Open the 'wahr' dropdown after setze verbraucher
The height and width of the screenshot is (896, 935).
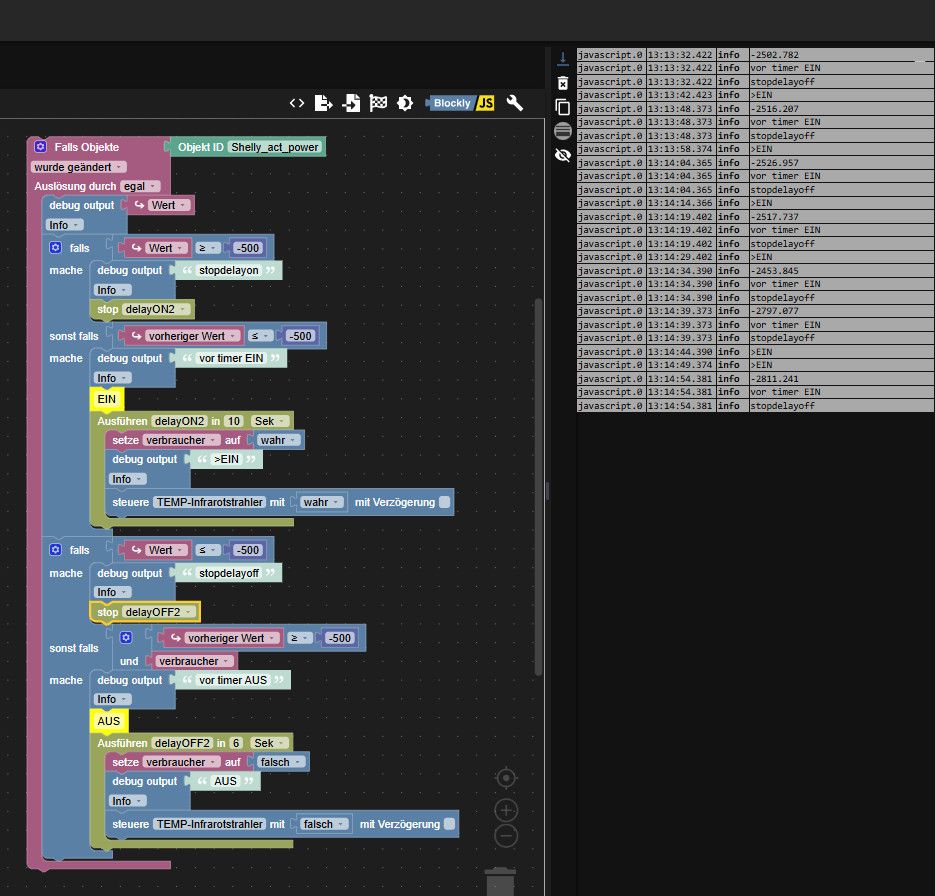278,440
